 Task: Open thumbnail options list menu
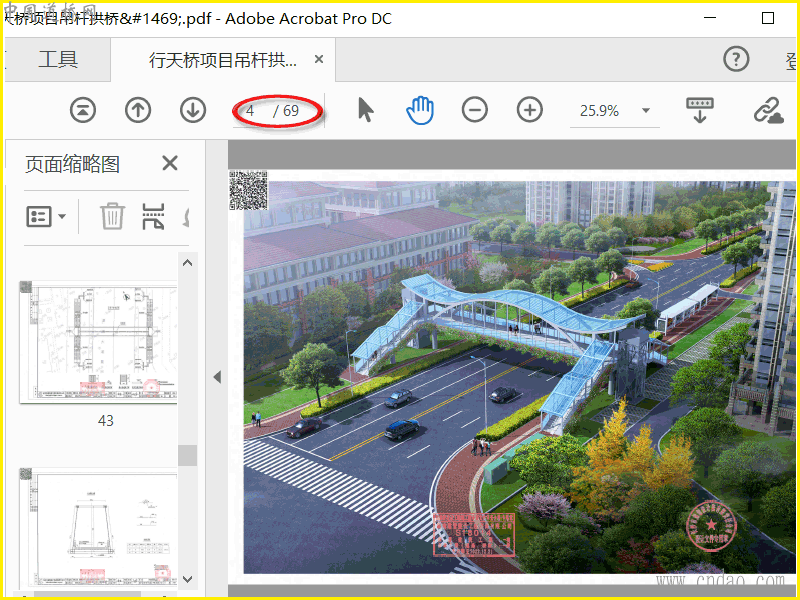[x=46, y=216]
